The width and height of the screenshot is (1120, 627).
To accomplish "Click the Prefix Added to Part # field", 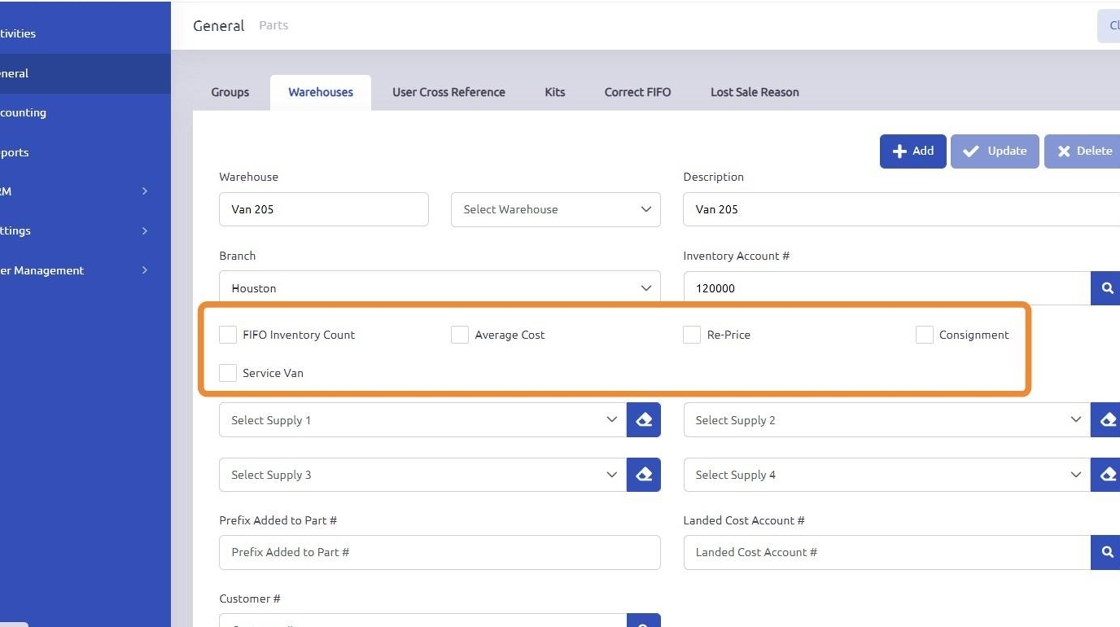I will (x=439, y=552).
